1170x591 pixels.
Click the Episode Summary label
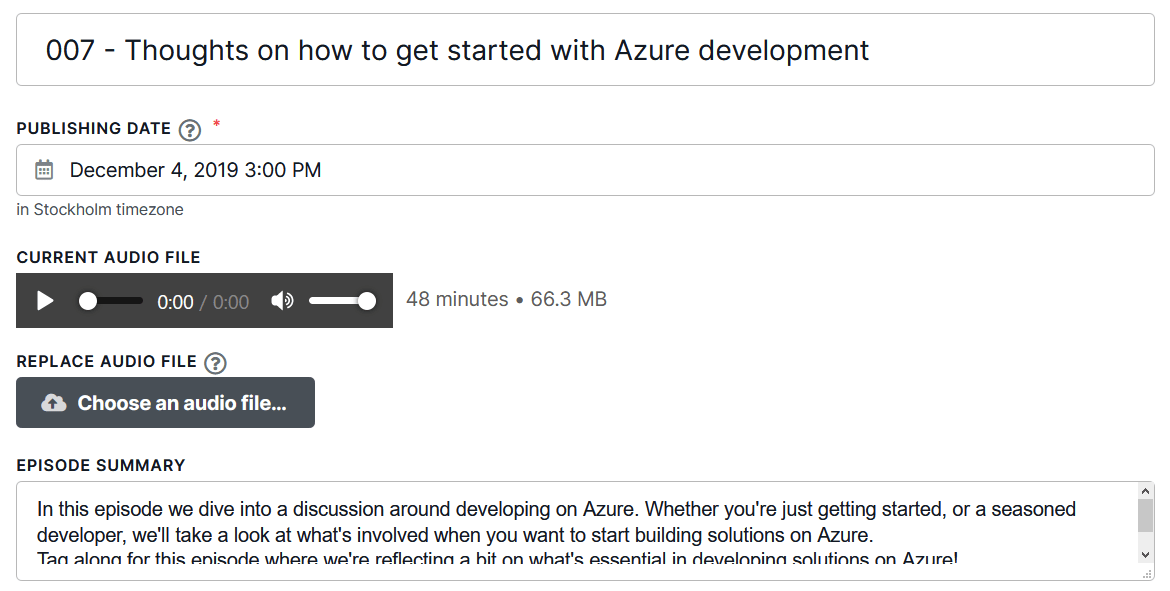(x=101, y=466)
